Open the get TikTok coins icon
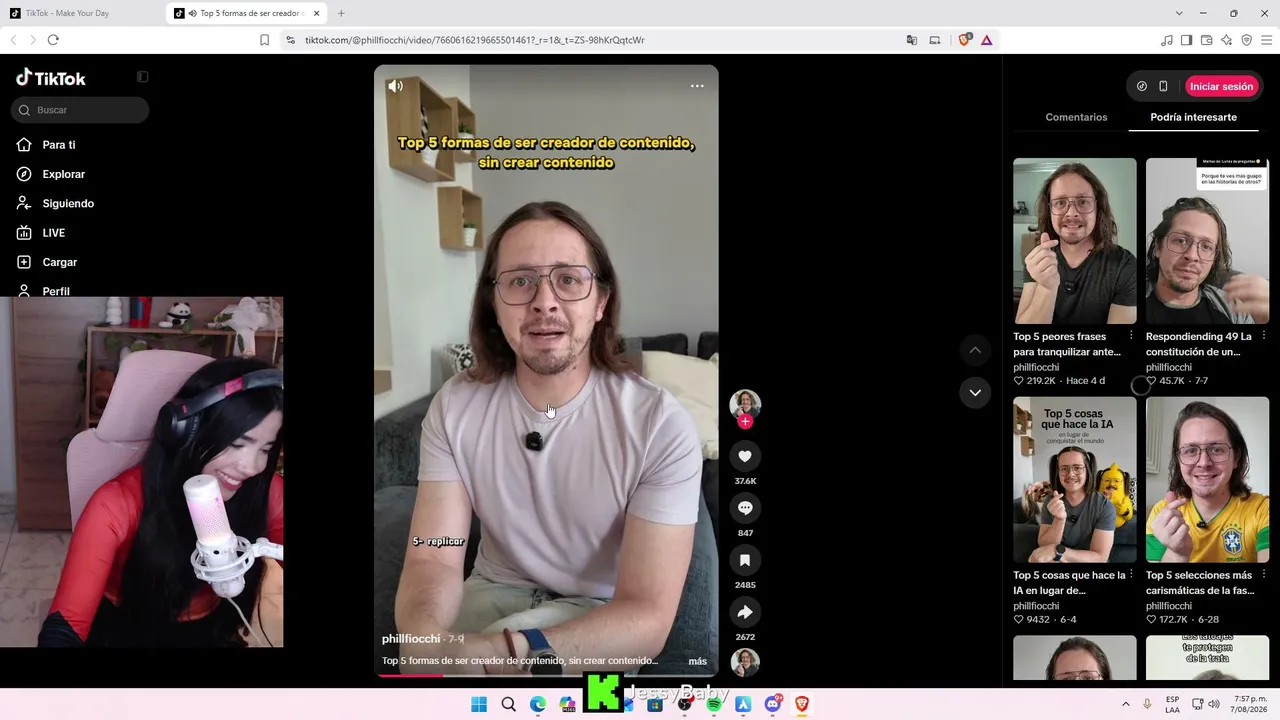Image resolution: width=1280 pixels, height=720 pixels. 1142,86
